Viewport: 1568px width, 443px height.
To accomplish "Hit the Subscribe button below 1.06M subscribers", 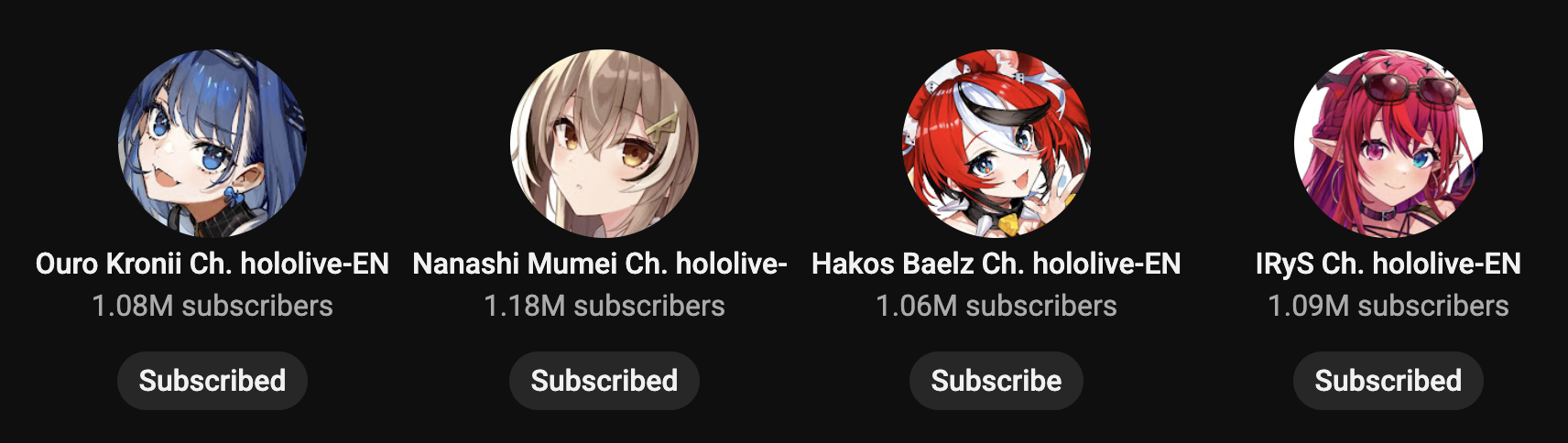I will 996,381.
